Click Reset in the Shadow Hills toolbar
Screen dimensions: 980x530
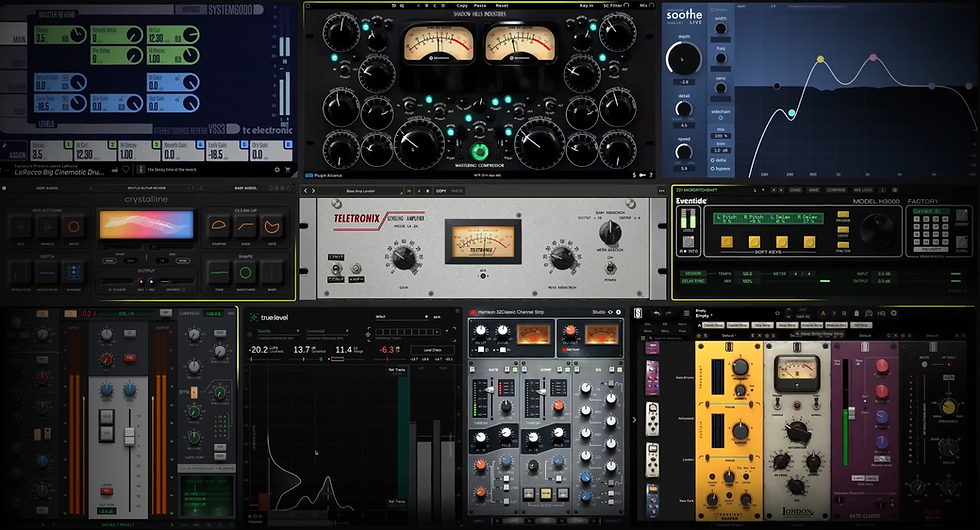tap(501, 6)
